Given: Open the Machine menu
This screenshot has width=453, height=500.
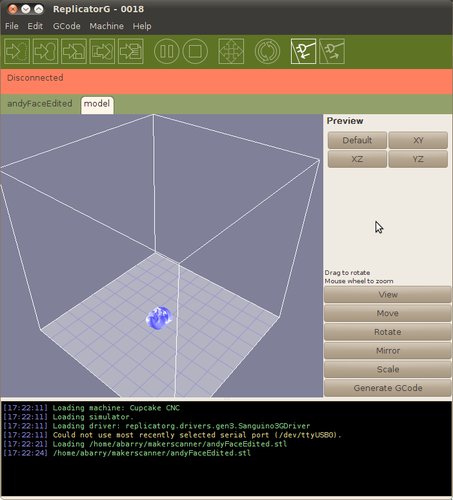Looking at the screenshot, I should [106, 26].
